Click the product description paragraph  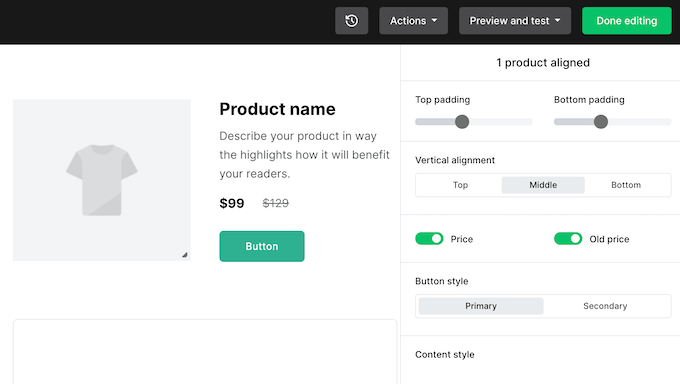(x=304, y=155)
